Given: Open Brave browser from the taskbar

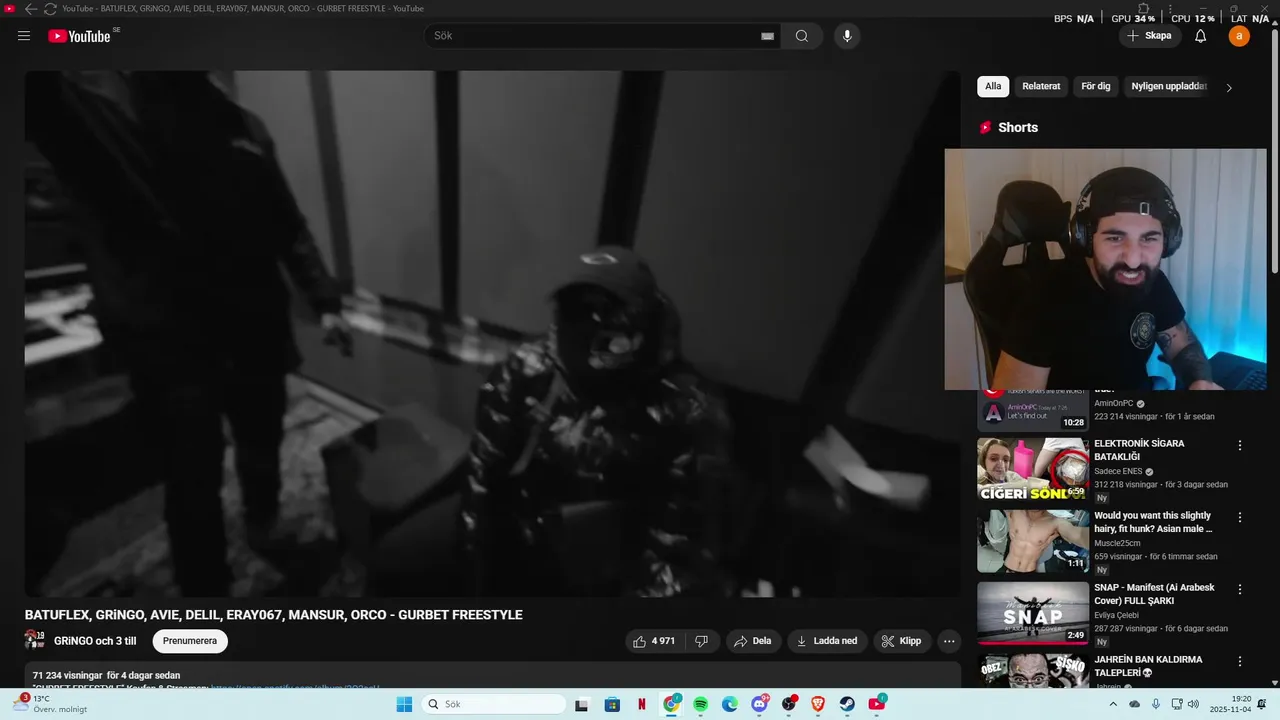Looking at the screenshot, I should pos(818,704).
